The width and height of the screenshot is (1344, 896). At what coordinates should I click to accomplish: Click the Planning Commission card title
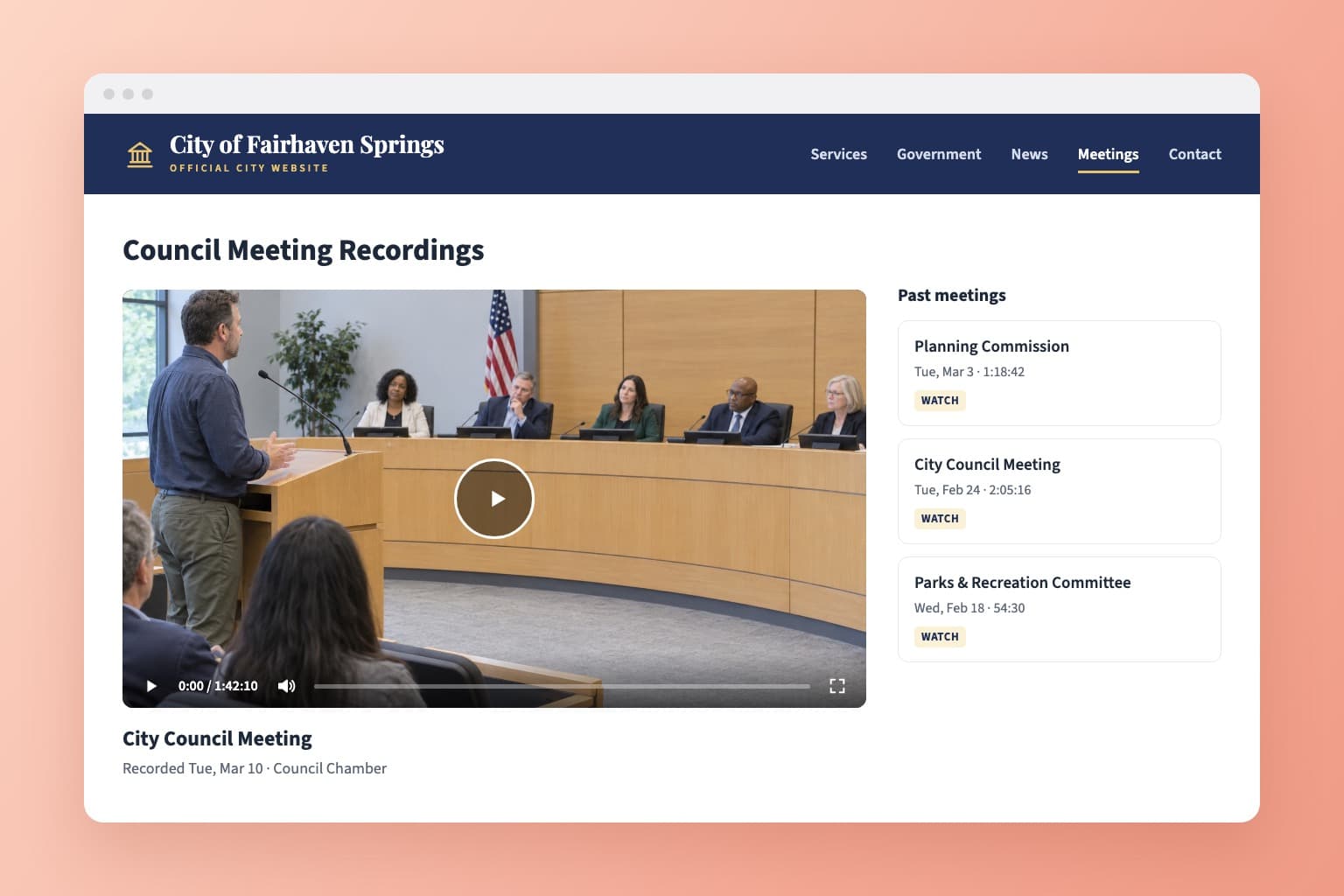click(991, 346)
